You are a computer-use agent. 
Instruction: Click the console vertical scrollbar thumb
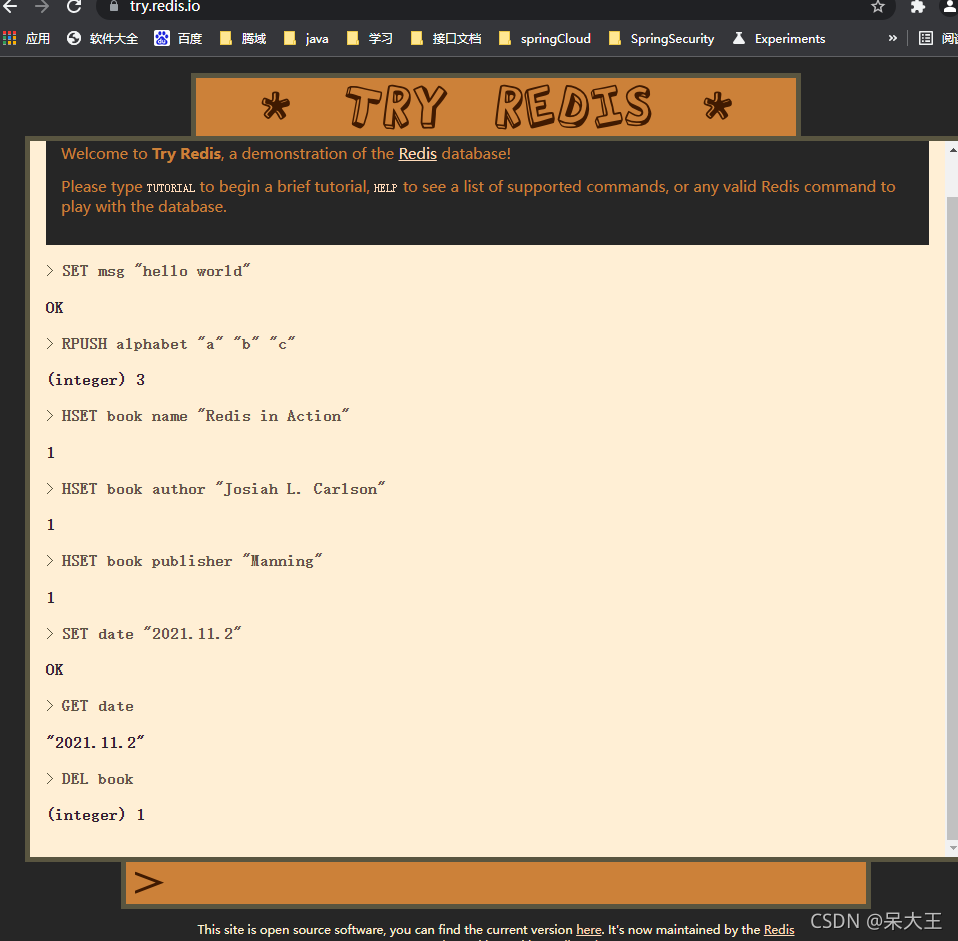click(x=953, y=517)
